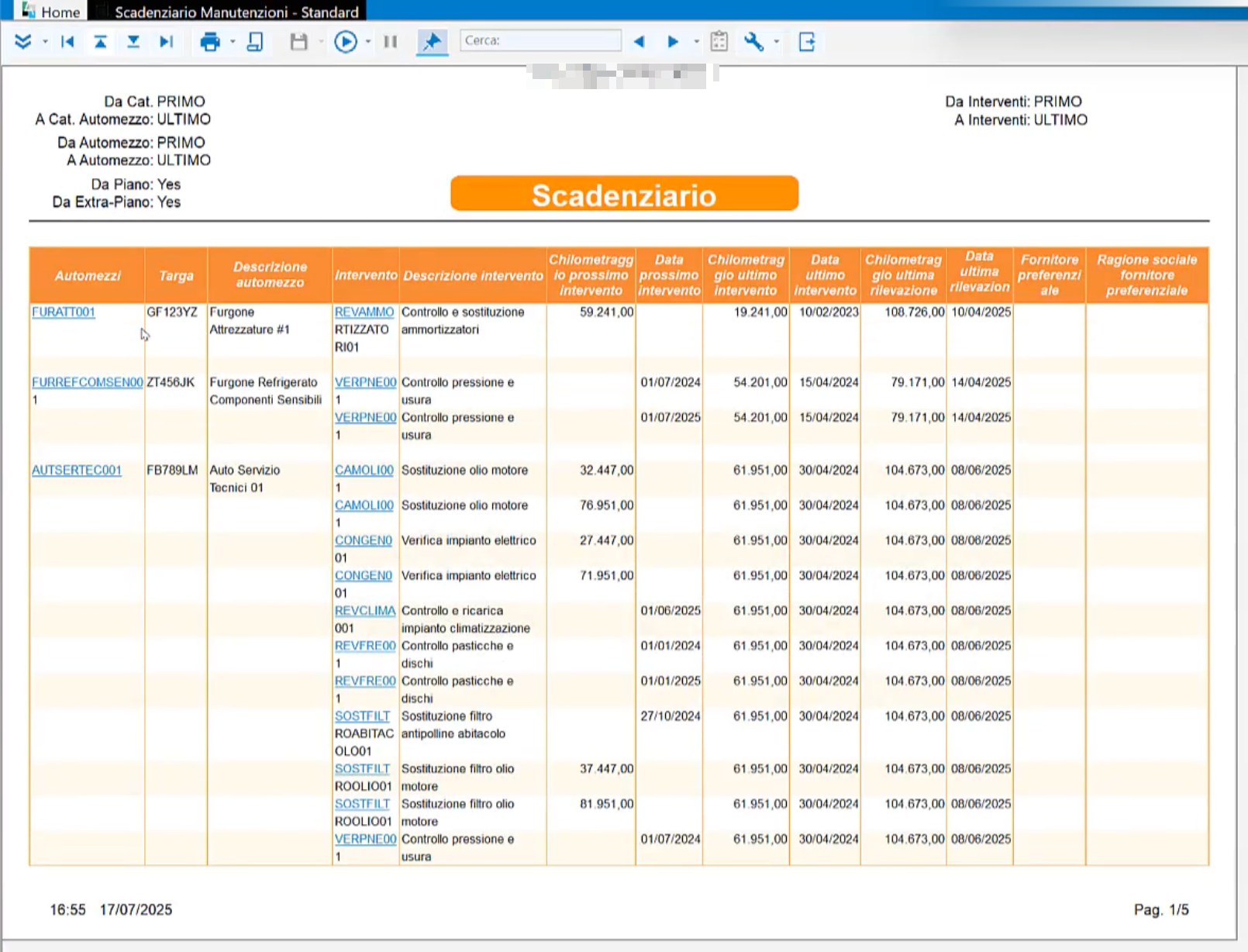The image size is (1248, 952).
Task: Click the Descrizione intervento column header
Action: (x=473, y=275)
